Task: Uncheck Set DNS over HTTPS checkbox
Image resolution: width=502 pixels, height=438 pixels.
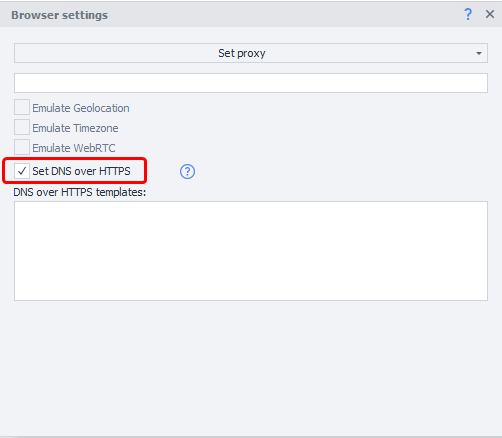Action: pyautogui.click(x=22, y=171)
